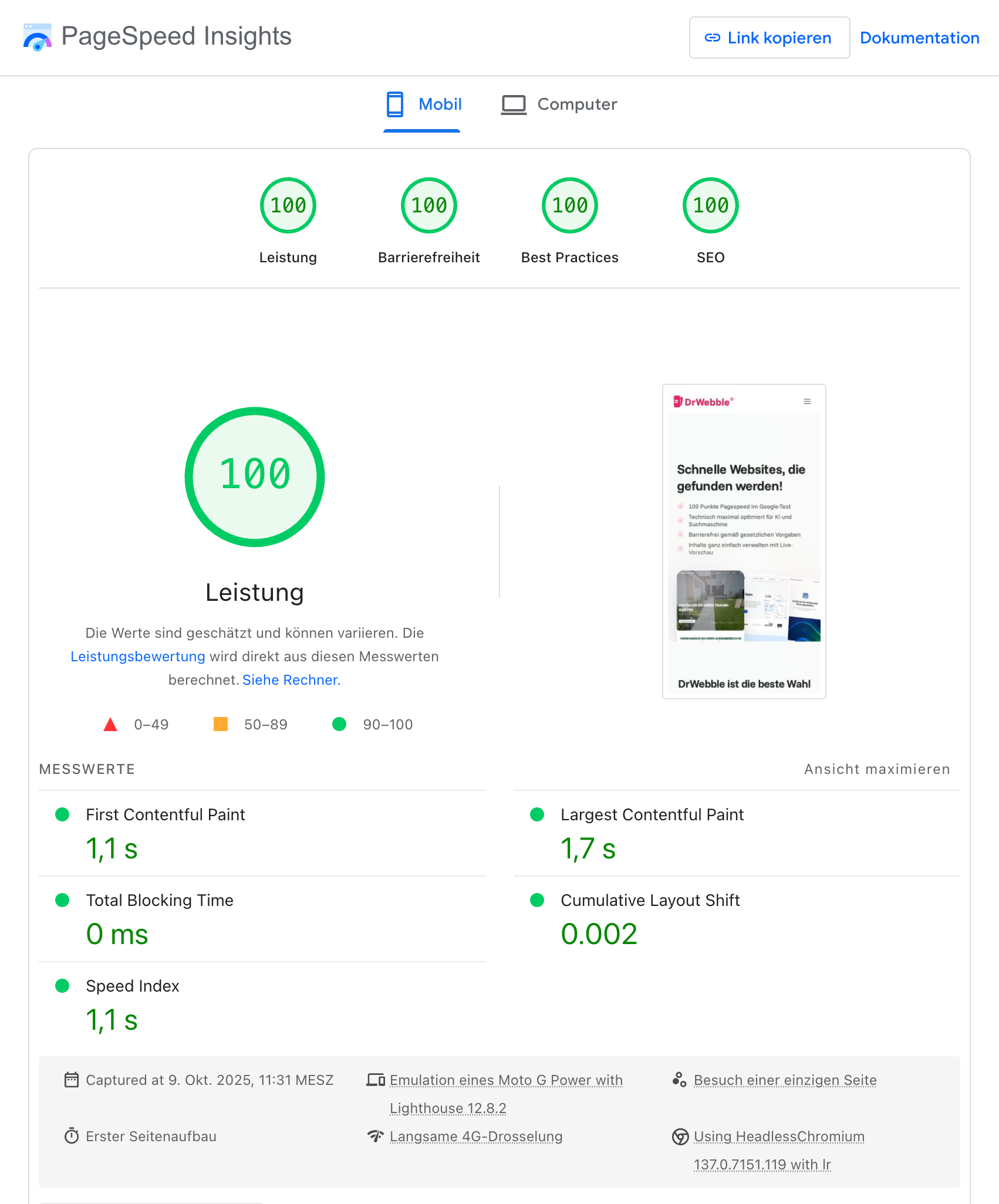
Task: Click the calendar icon next to the capture date
Action: [x=71, y=1080]
